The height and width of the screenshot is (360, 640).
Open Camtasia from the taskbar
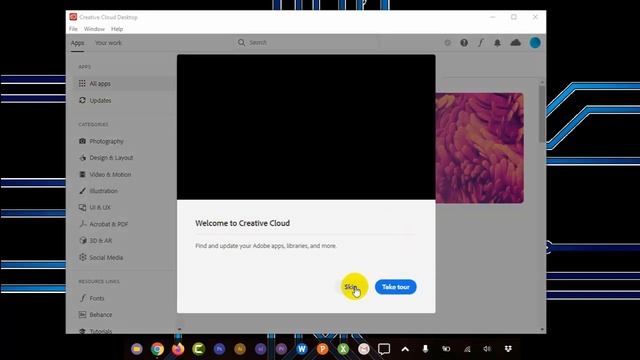coord(198,349)
